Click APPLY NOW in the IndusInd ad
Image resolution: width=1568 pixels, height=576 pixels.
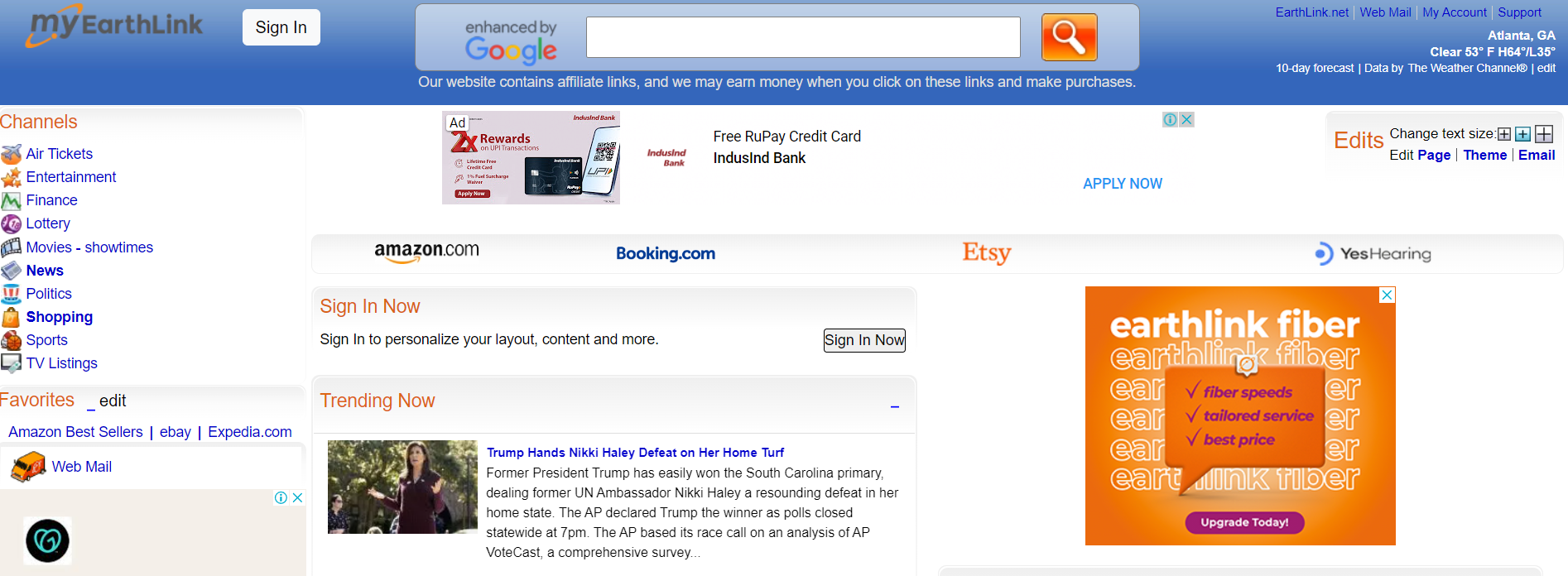point(1123,184)
